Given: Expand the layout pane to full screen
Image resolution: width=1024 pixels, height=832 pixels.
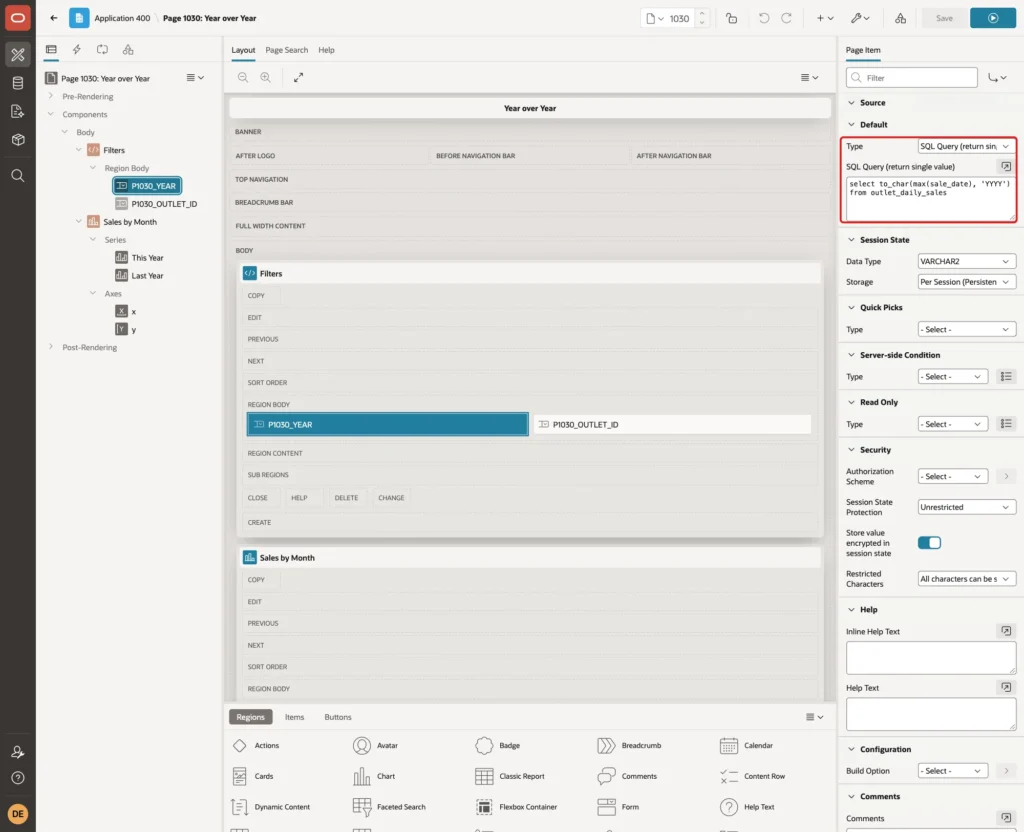Looking at the screenshot, I should coord(298,77).
